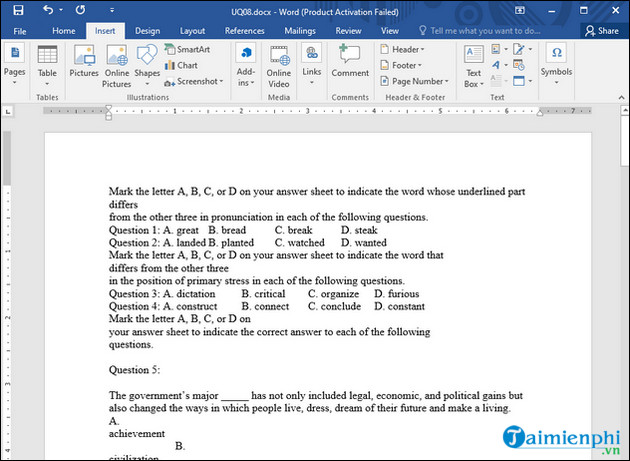This screenshot has height=461, width=630.
Task: Click answer option 'B. planted'
Action: tap(231, 243)
